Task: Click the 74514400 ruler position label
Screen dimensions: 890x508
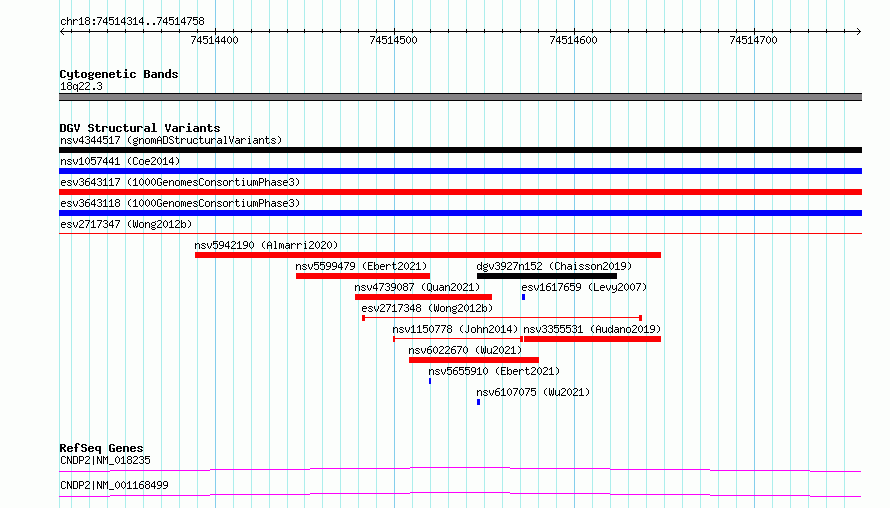Action: point(215,40)
